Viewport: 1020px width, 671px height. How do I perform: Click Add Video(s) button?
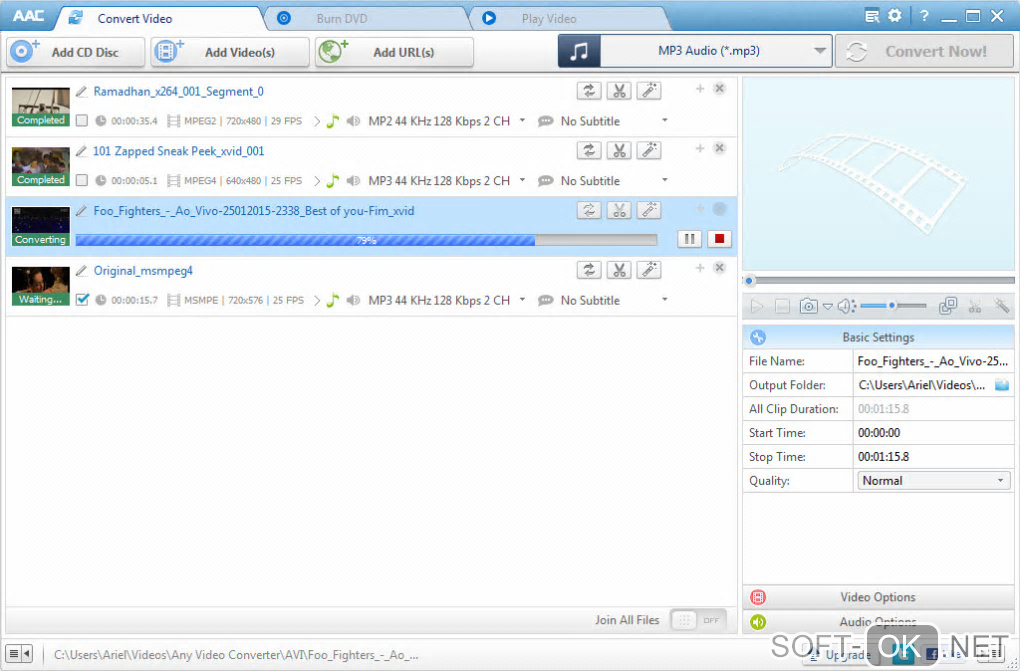(230, 52)
